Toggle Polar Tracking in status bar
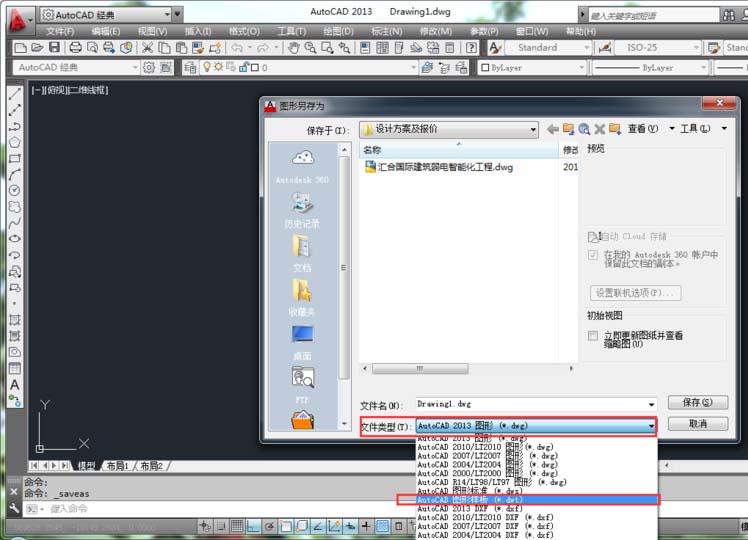 pos(270,527)
